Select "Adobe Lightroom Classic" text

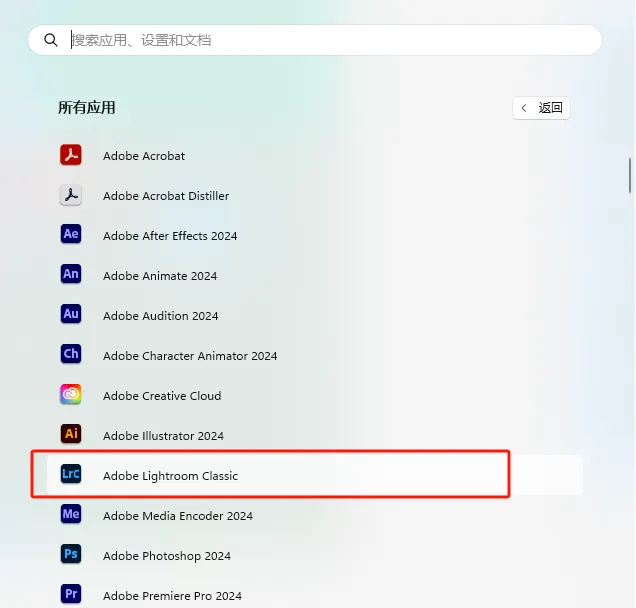point(170,476)
